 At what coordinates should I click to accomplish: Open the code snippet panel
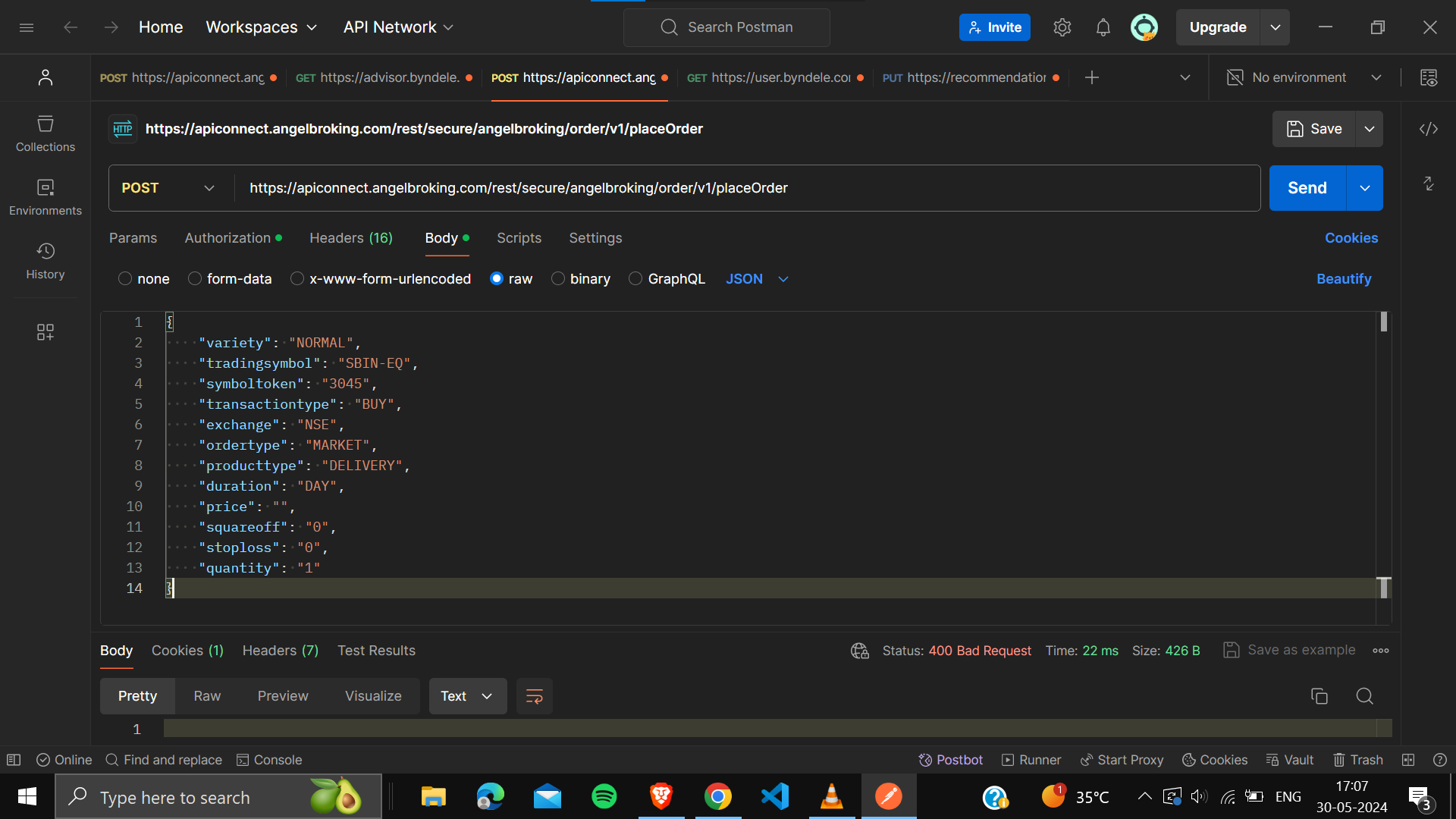pos(1429,129)
